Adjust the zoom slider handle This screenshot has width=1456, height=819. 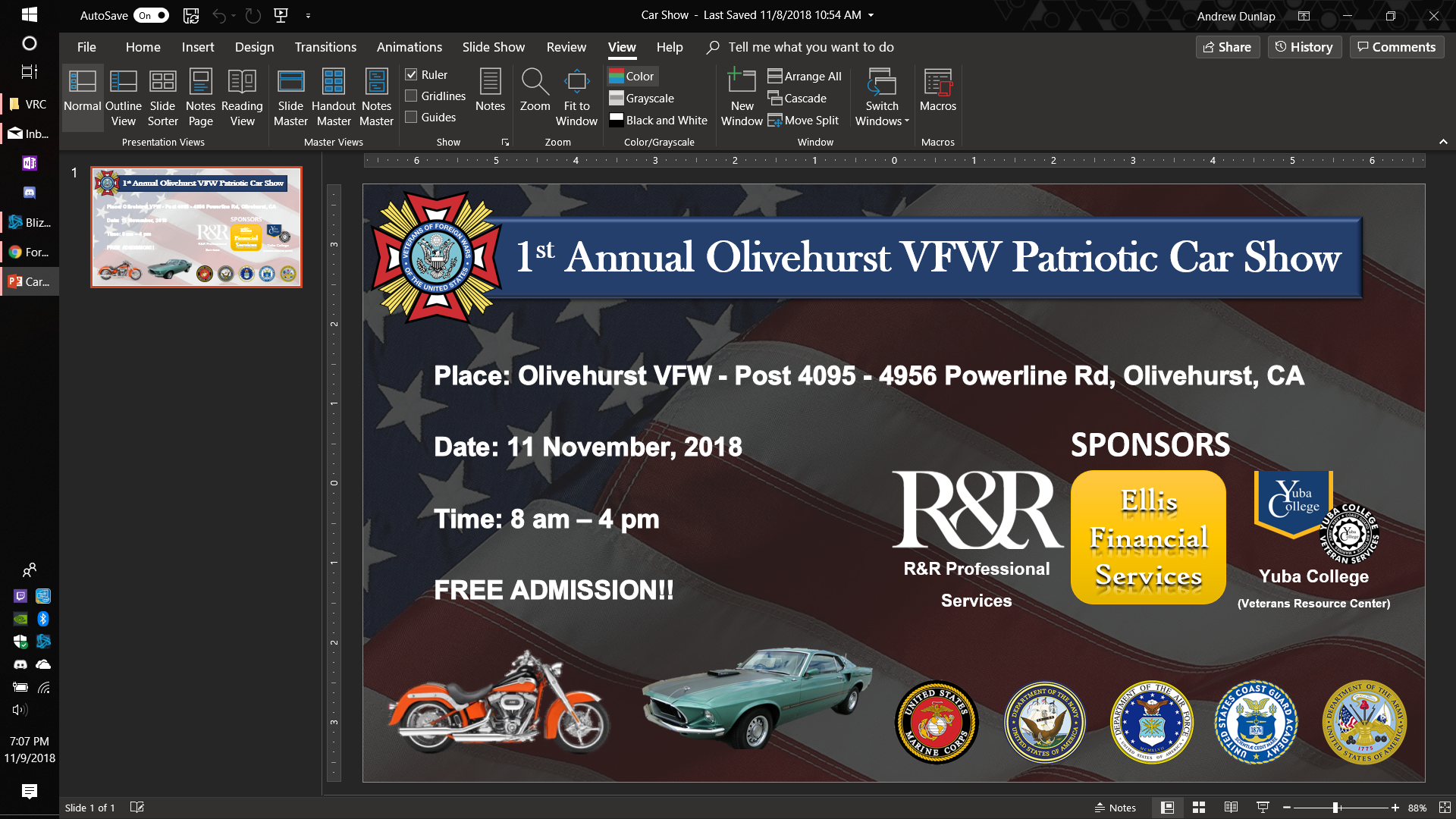tap(1335, 808)
